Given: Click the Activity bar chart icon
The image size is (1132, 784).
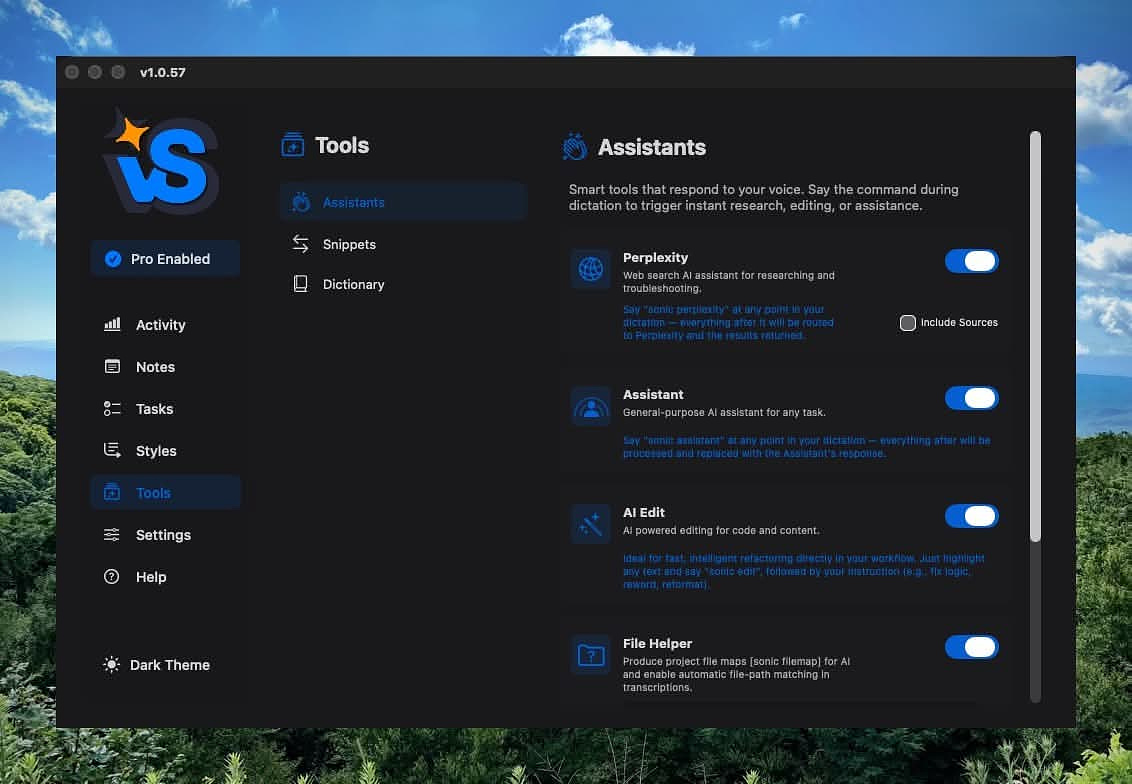Looking at the screenshot, I should (112, 325).
